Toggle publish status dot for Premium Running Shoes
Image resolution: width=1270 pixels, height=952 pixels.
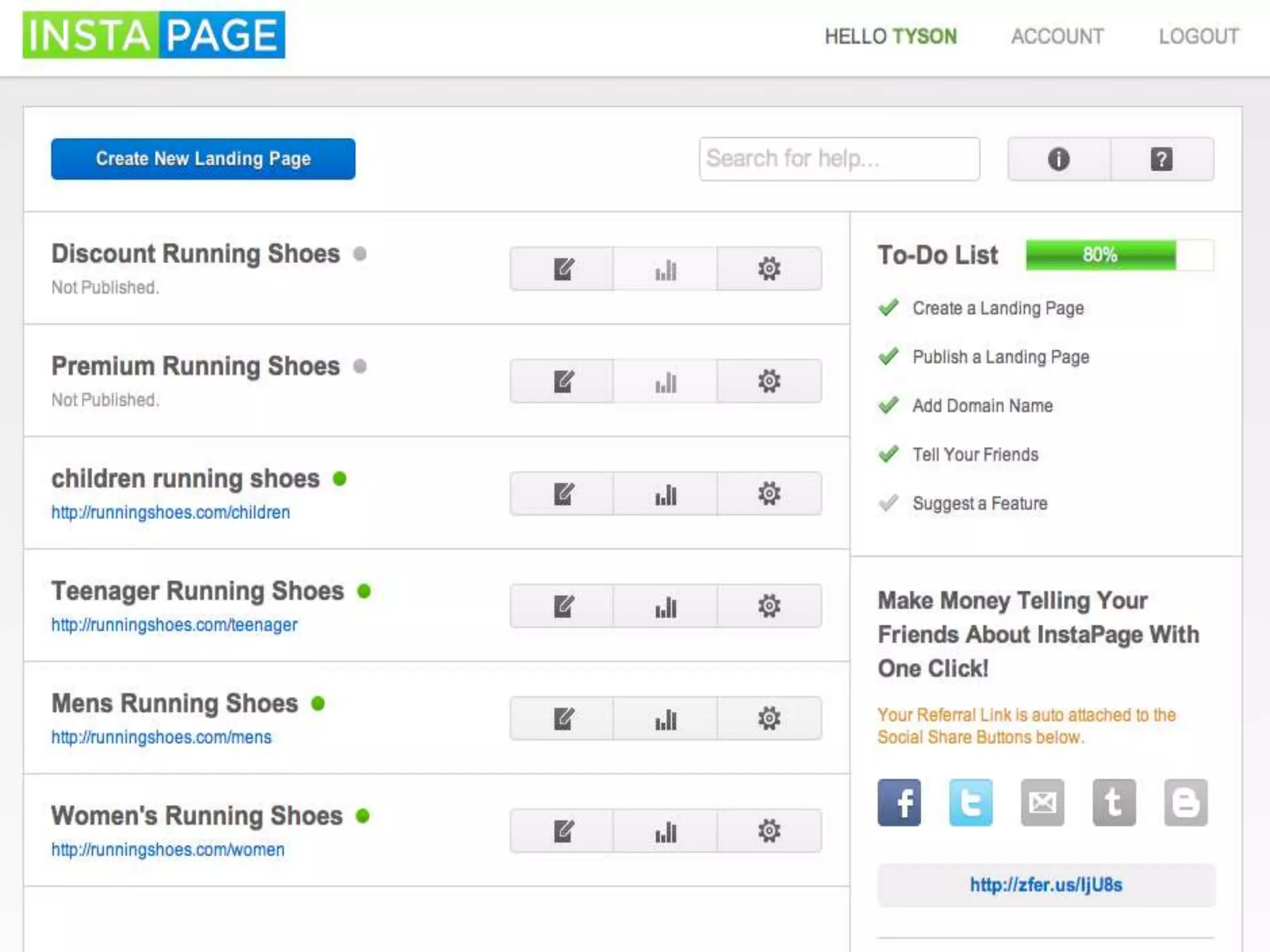tap(360, 366)
